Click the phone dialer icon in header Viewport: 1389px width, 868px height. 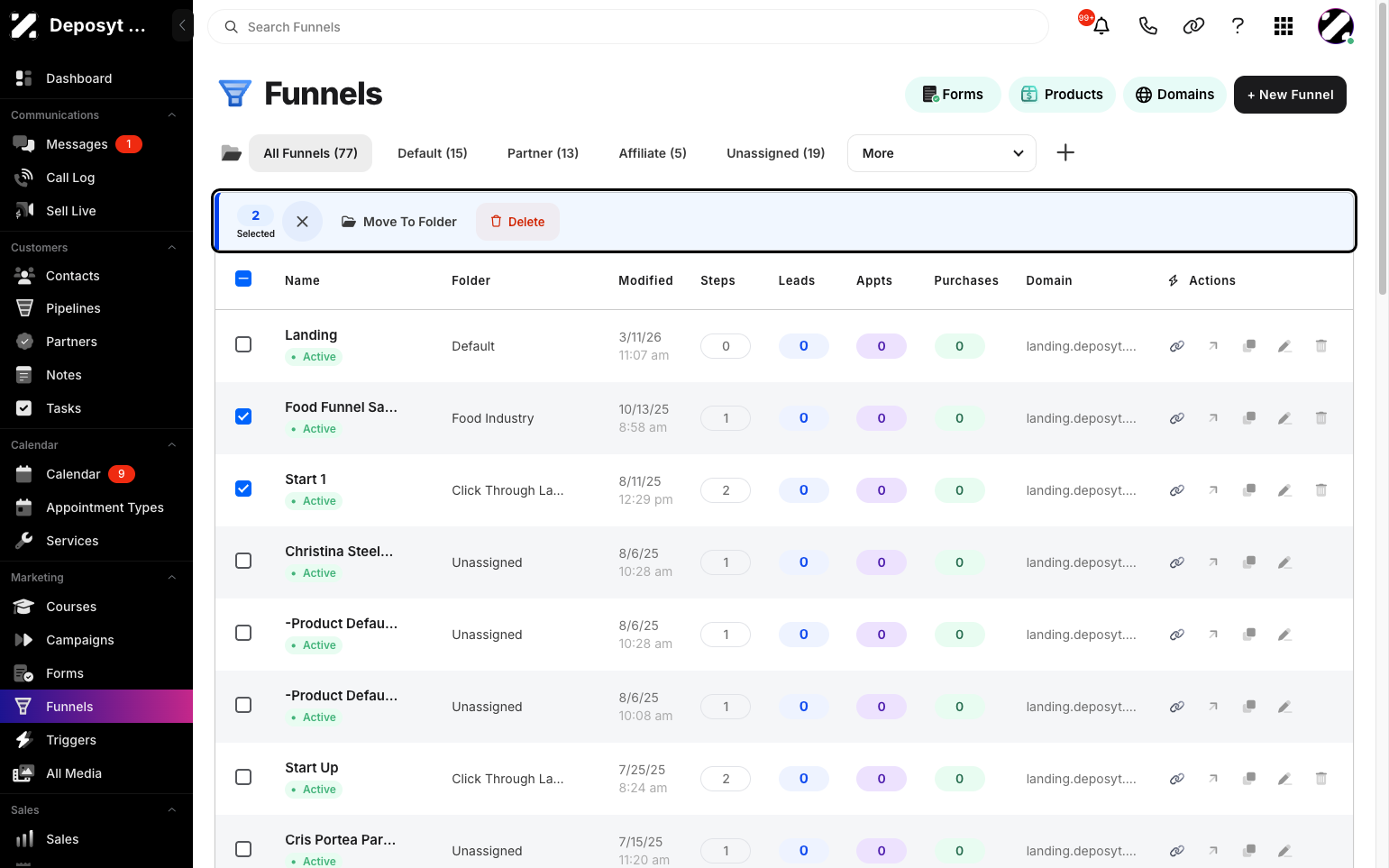coord(1147,26)
